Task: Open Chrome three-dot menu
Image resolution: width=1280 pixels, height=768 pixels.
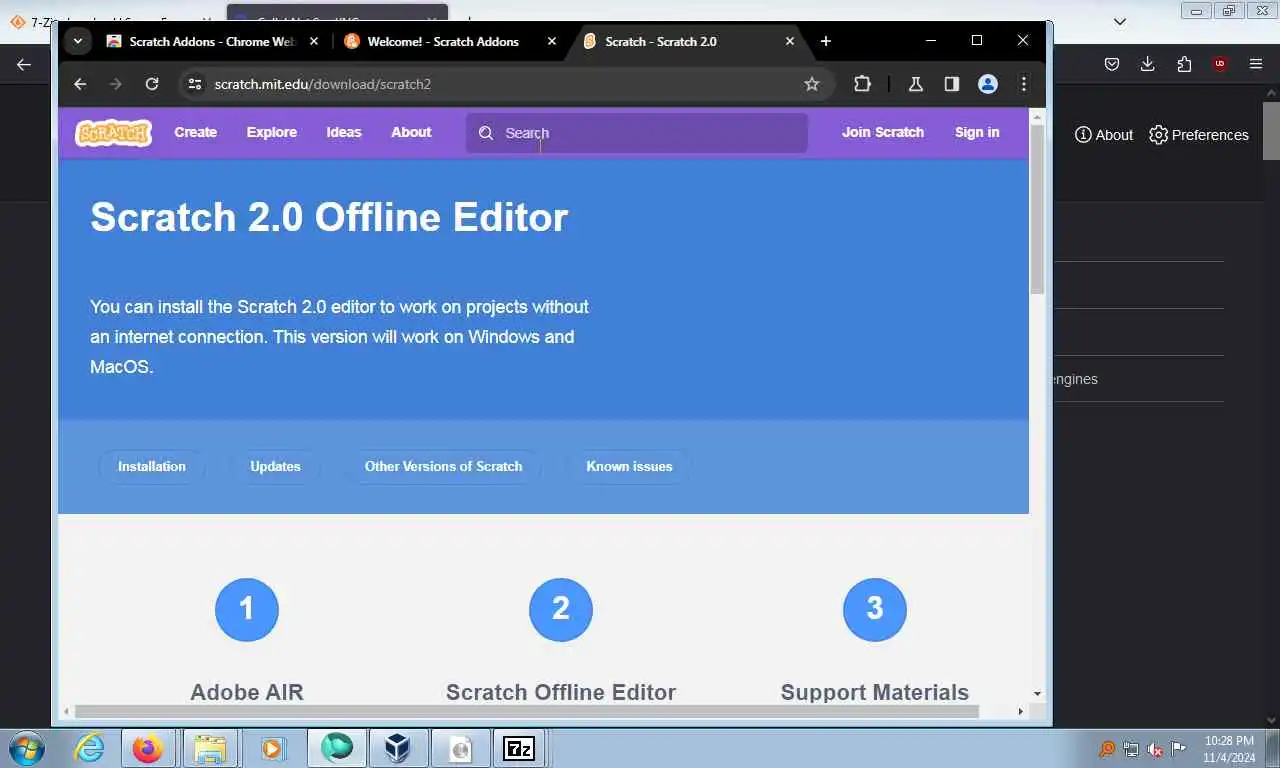Action: coord(1024,84)
